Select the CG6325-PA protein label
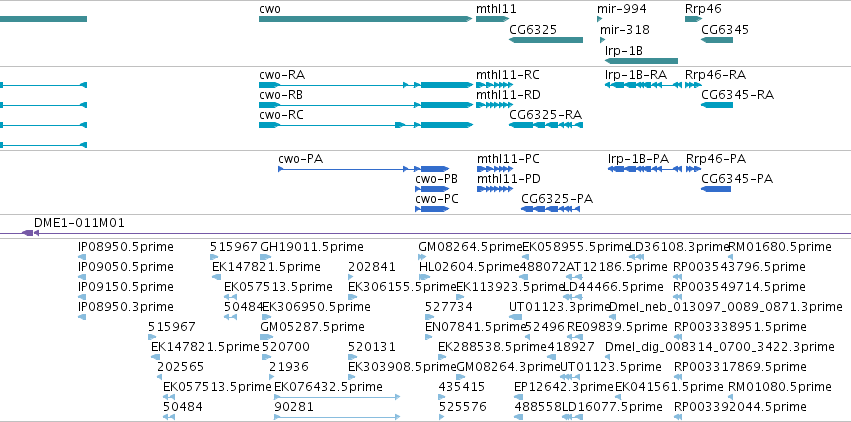Viewport: 851px width, 422px height. (557, 199)
